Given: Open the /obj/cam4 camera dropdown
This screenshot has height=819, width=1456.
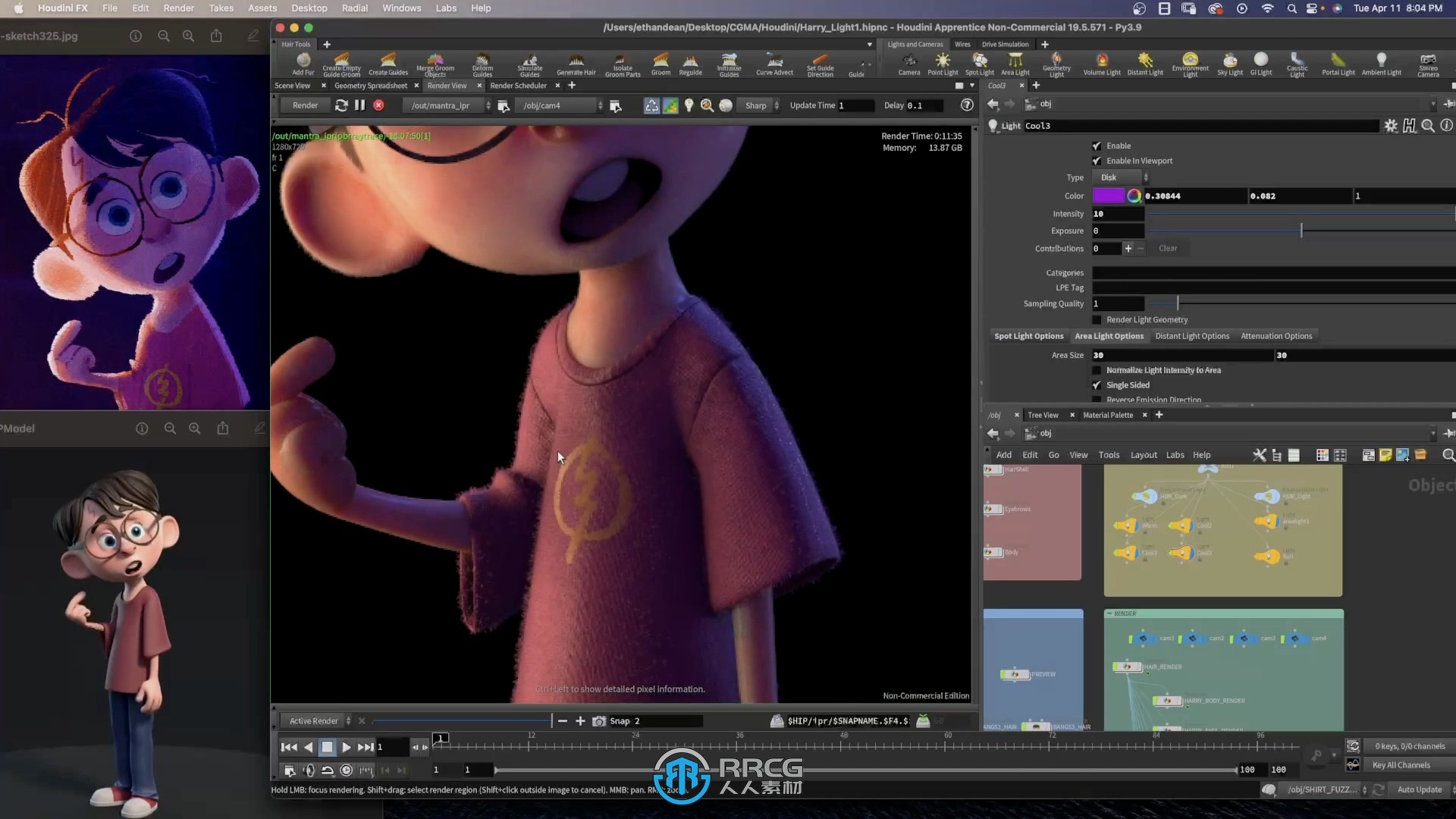Looking at the screenshot, I should click(560, 105).
